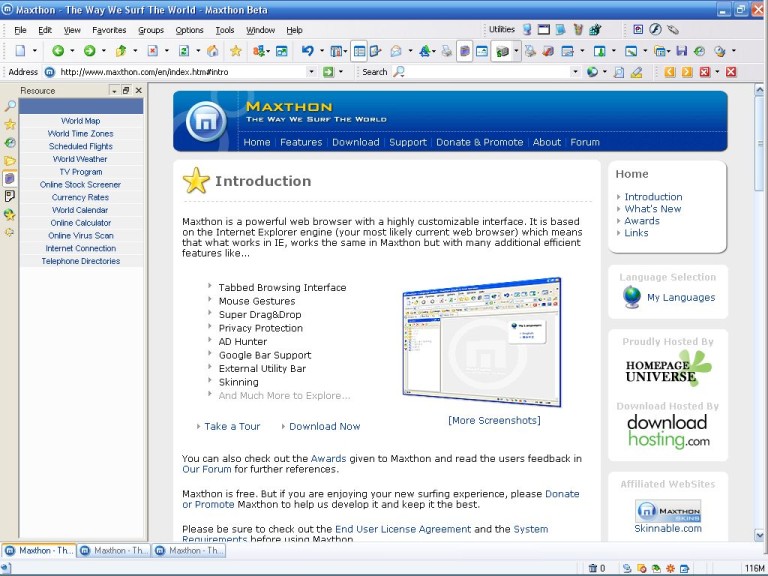Toggle the highlighted sidebar layout toolbar button
This screenshot has height=576, width=768.
[x=359, y=50]
